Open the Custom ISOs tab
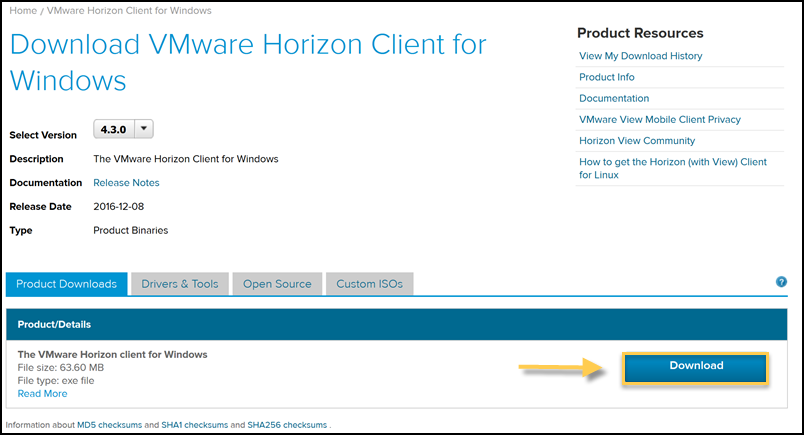804x435 pixels. tap(369, 284)
